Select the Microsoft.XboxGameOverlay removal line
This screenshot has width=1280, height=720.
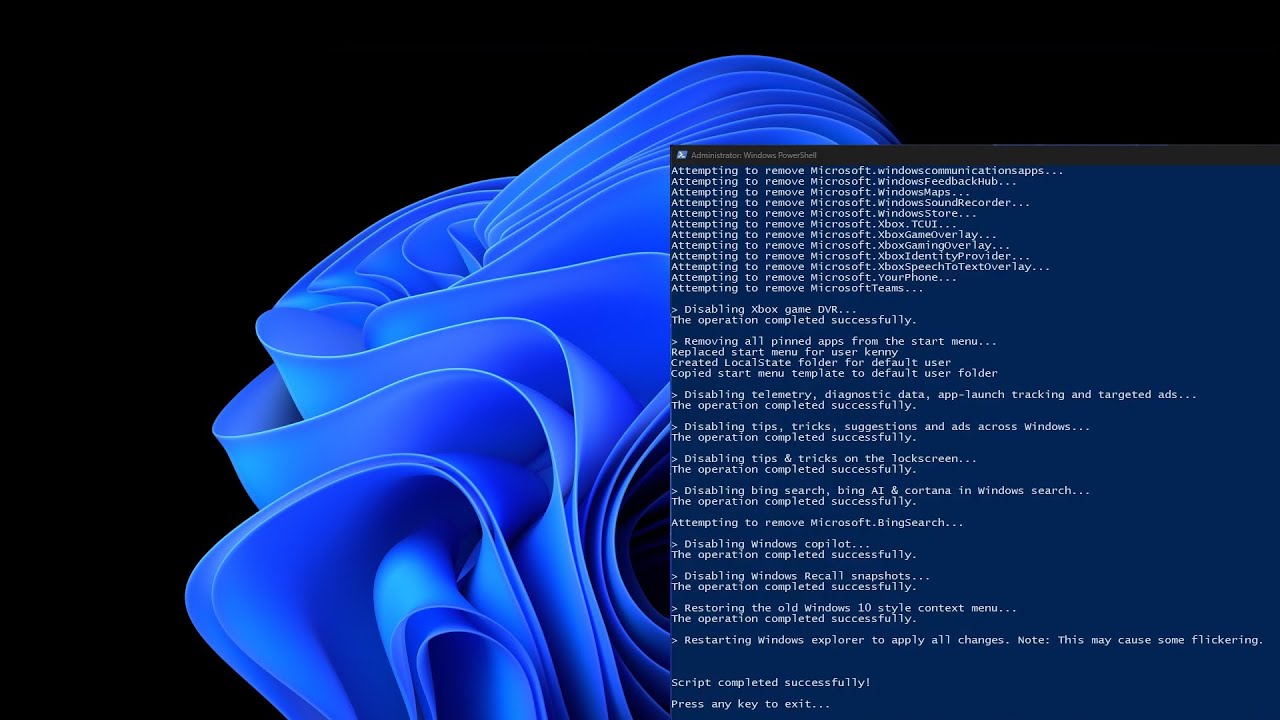834,235
